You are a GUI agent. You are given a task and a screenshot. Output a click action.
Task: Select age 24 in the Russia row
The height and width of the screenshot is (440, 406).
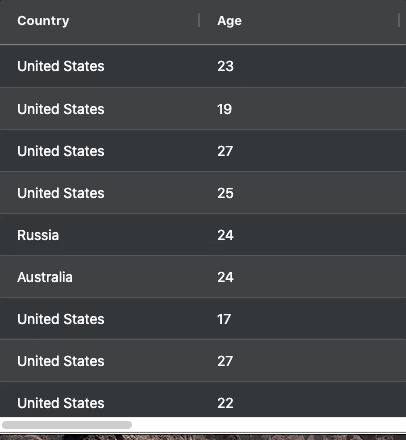pos(226,235)
